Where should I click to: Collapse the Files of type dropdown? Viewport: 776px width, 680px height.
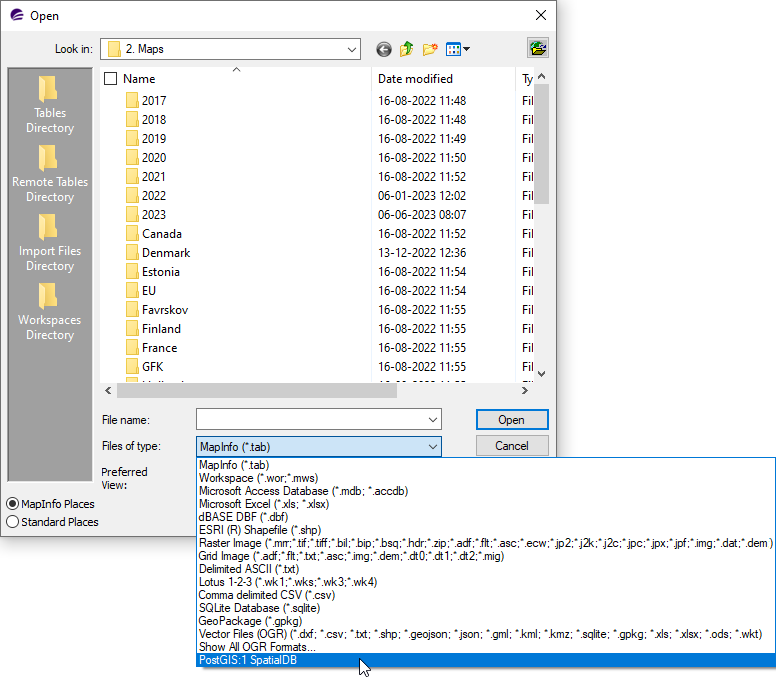coord(433,446)
